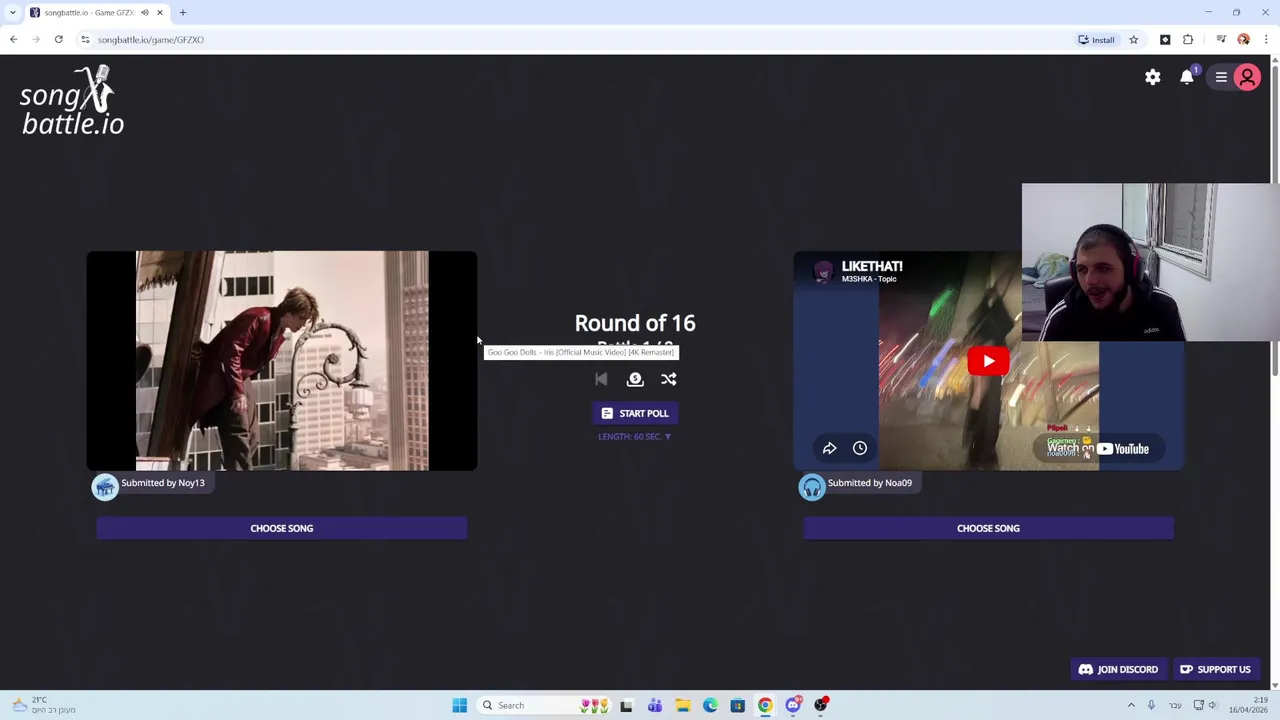Go to the previous battle

601,379
